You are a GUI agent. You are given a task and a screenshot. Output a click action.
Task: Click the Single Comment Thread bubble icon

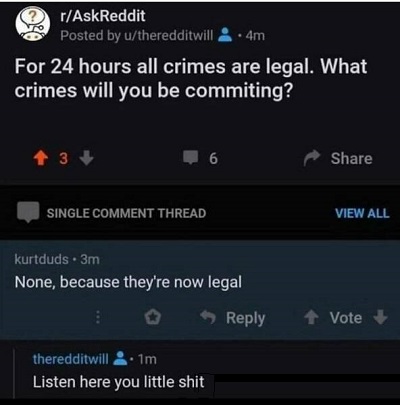(x=28, y=212)
